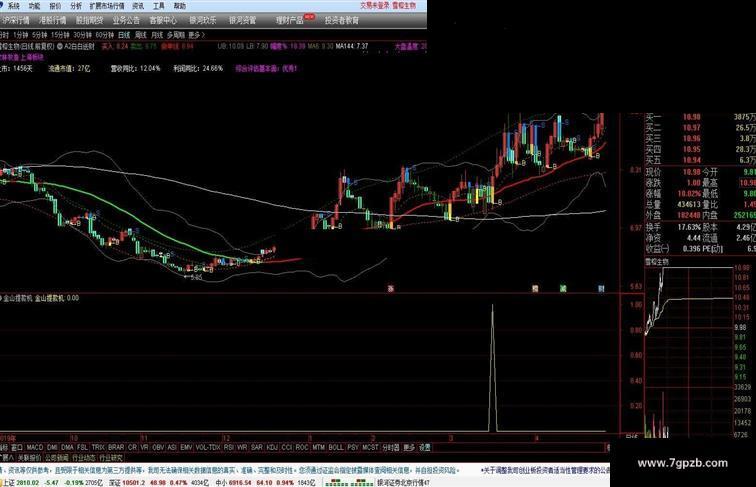Select the KDJ indicator
The width and height of the screenshot is (756, 487).
coord(272,447)
